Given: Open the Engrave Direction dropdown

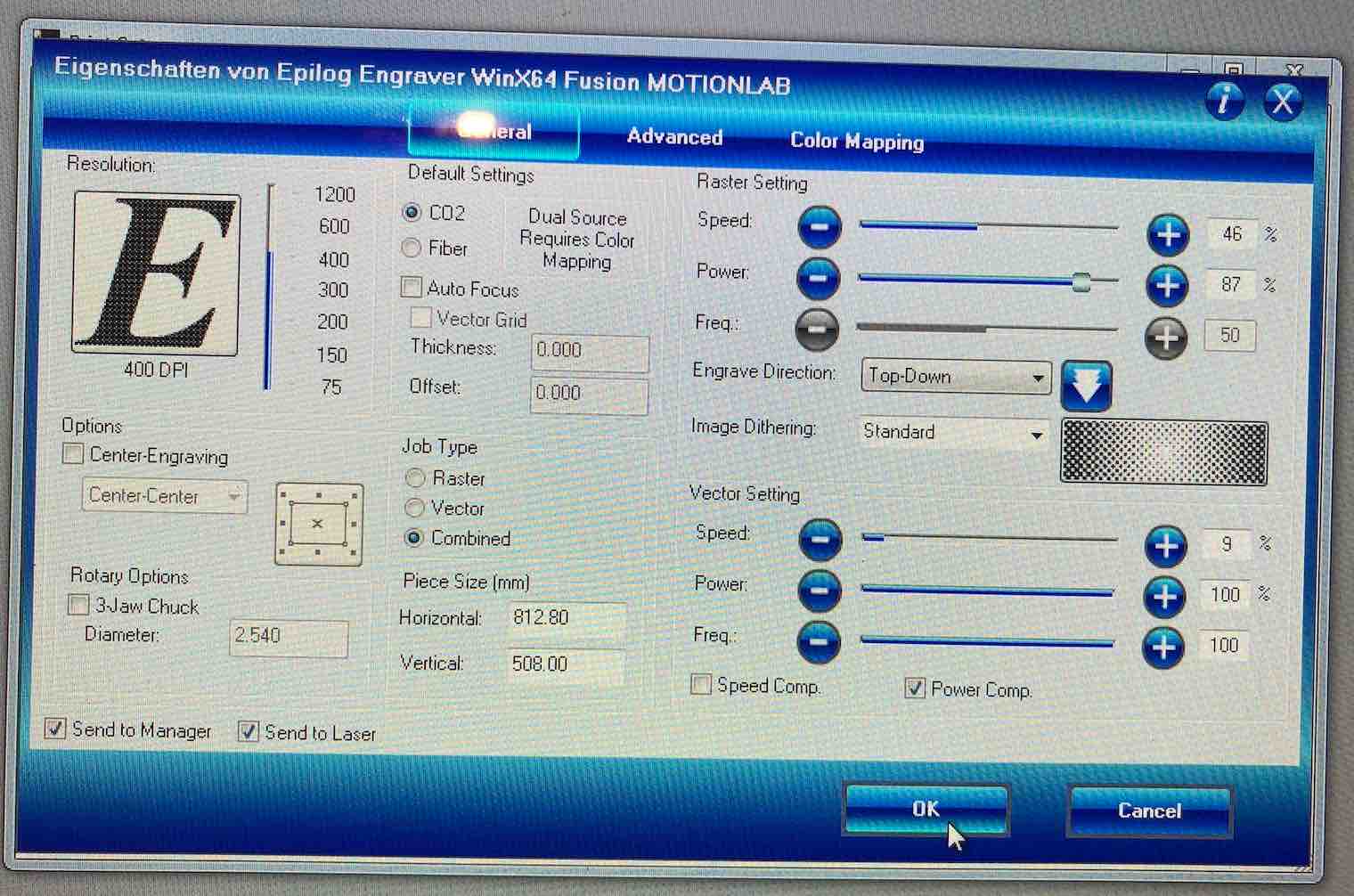Looking at the screenshot, I should tap(956, 377).
